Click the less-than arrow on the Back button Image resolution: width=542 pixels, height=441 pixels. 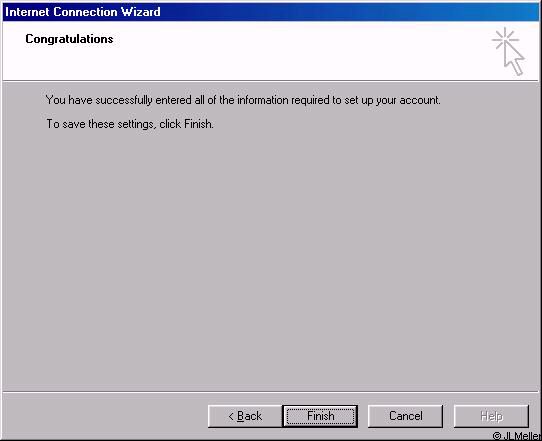click(x=231, y=416)
